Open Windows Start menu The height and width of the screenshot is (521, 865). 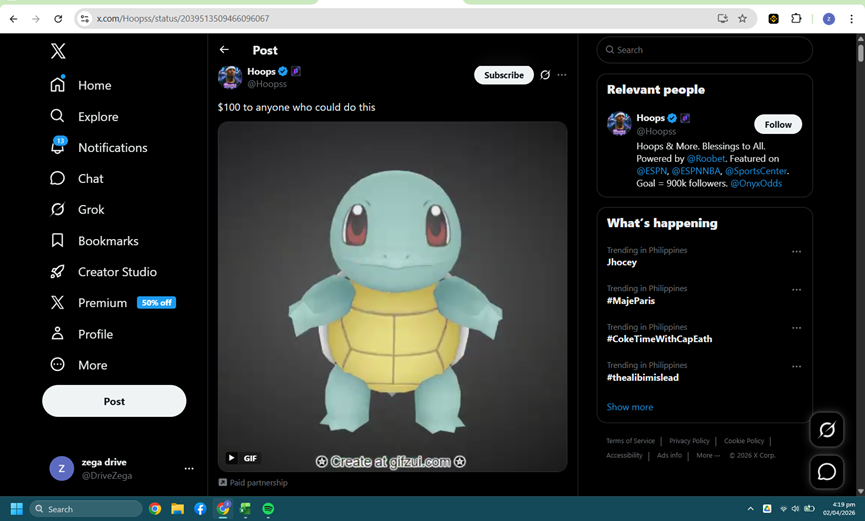(17, 508)
